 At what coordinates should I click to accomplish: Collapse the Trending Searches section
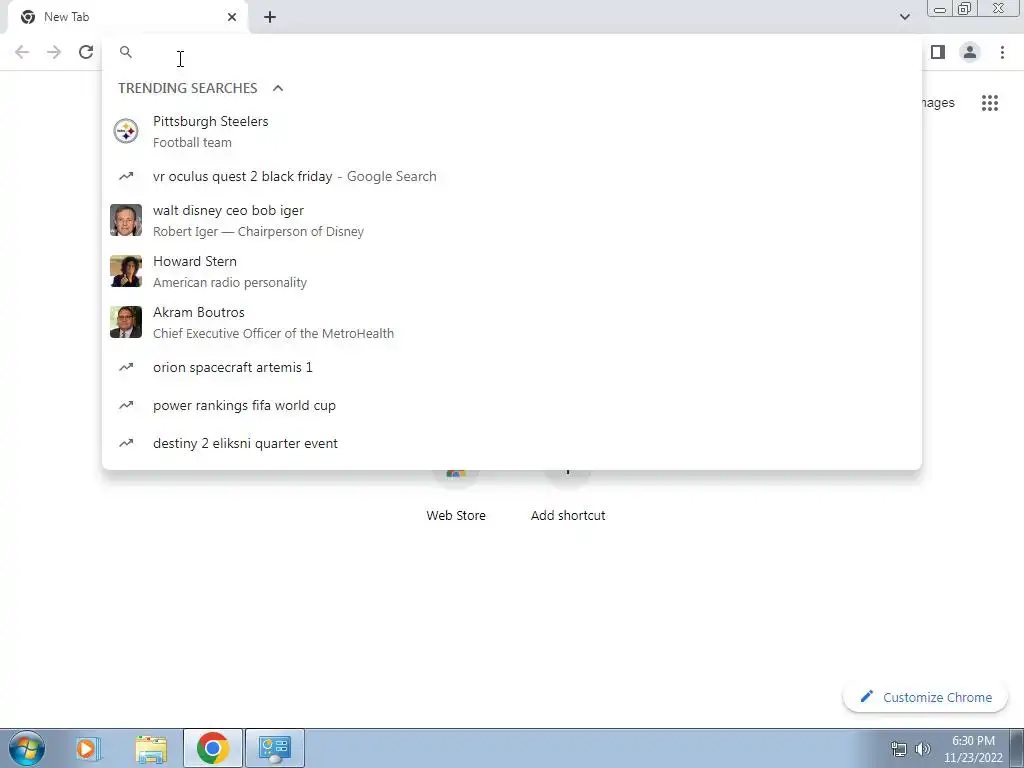[x=278, y=88]
